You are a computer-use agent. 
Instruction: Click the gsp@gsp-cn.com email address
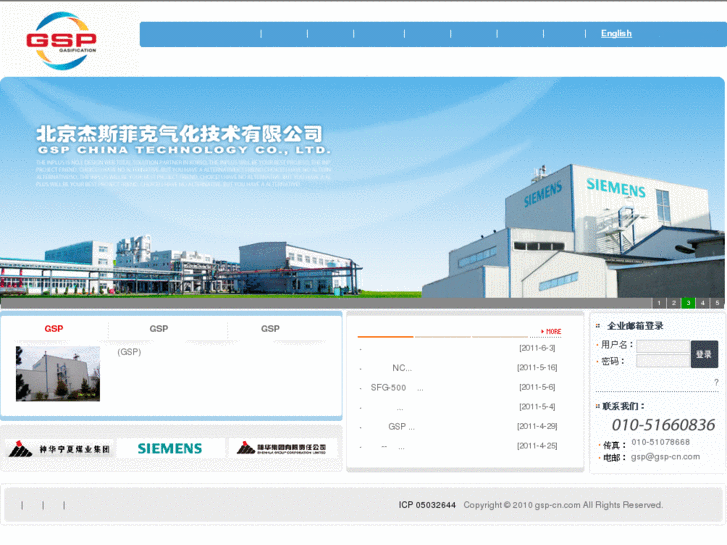pyautogui.click(x=665, y=457)
